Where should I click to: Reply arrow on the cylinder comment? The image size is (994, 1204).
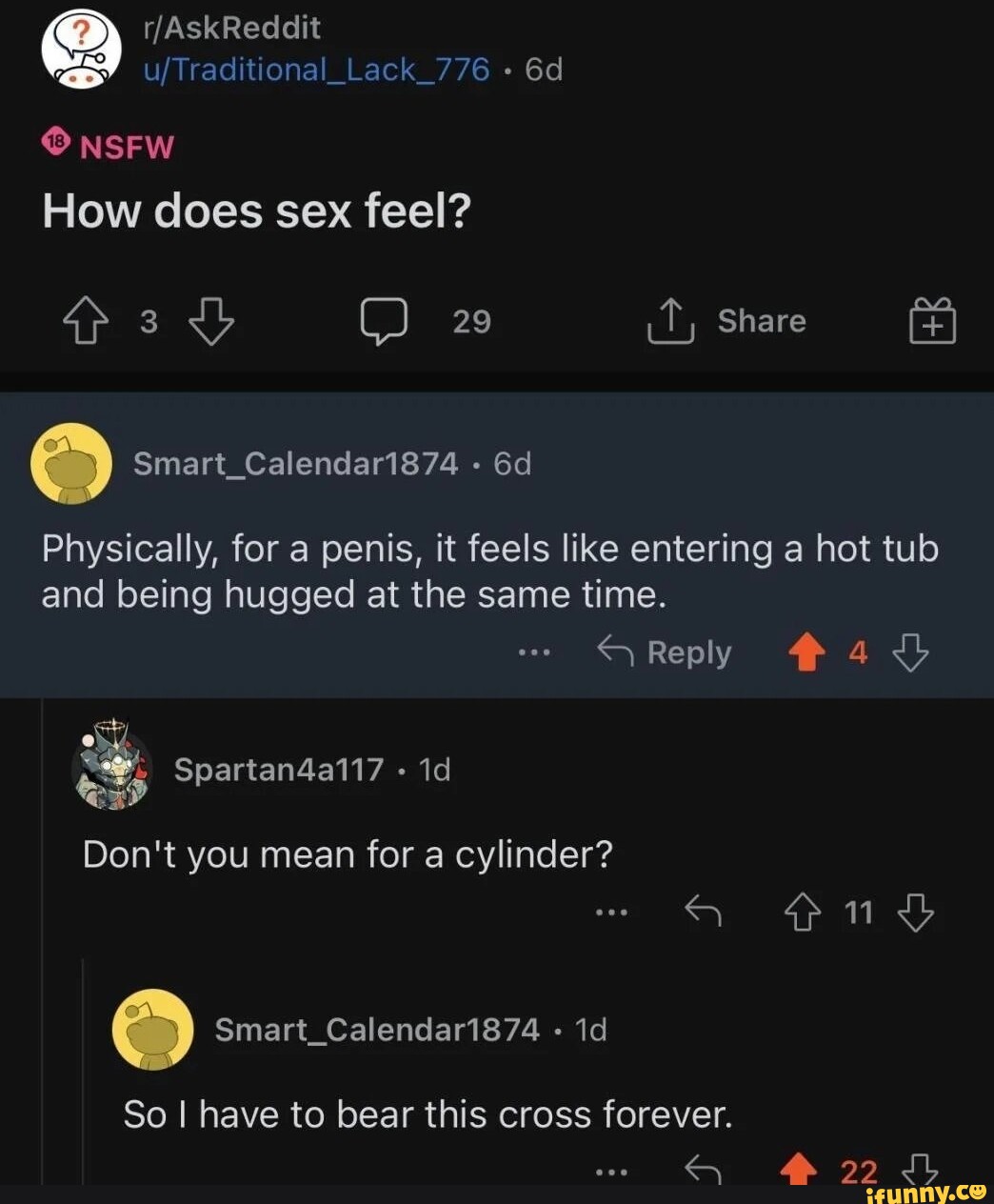tap(703, 913)
